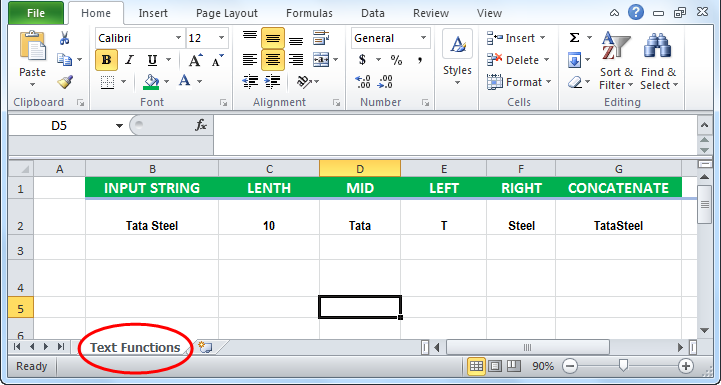Toggle Align Text Right

[296, 60]
